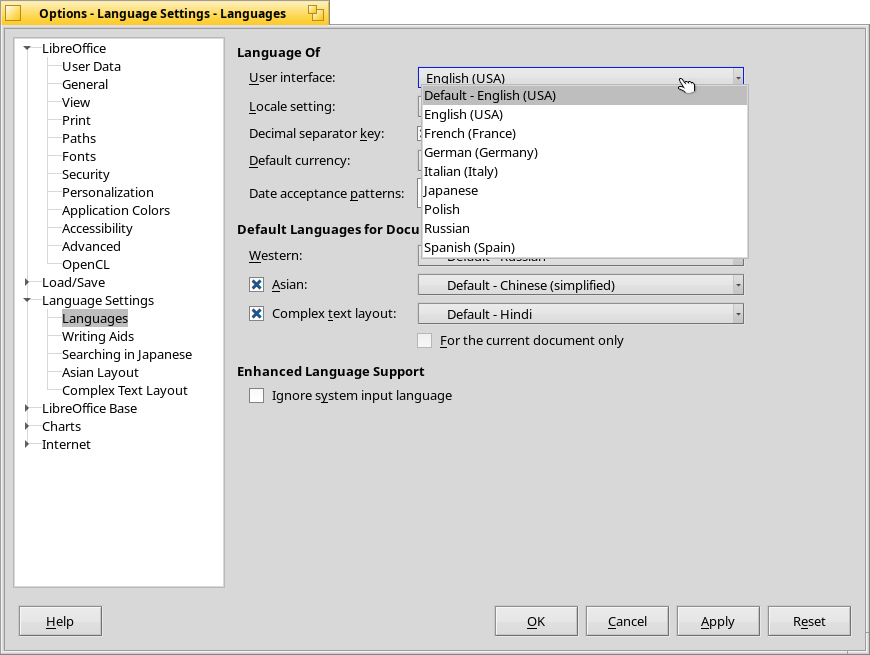The image size is (870, 655).
Task: Select French (France) in the language list
Action: pos(585,133)
